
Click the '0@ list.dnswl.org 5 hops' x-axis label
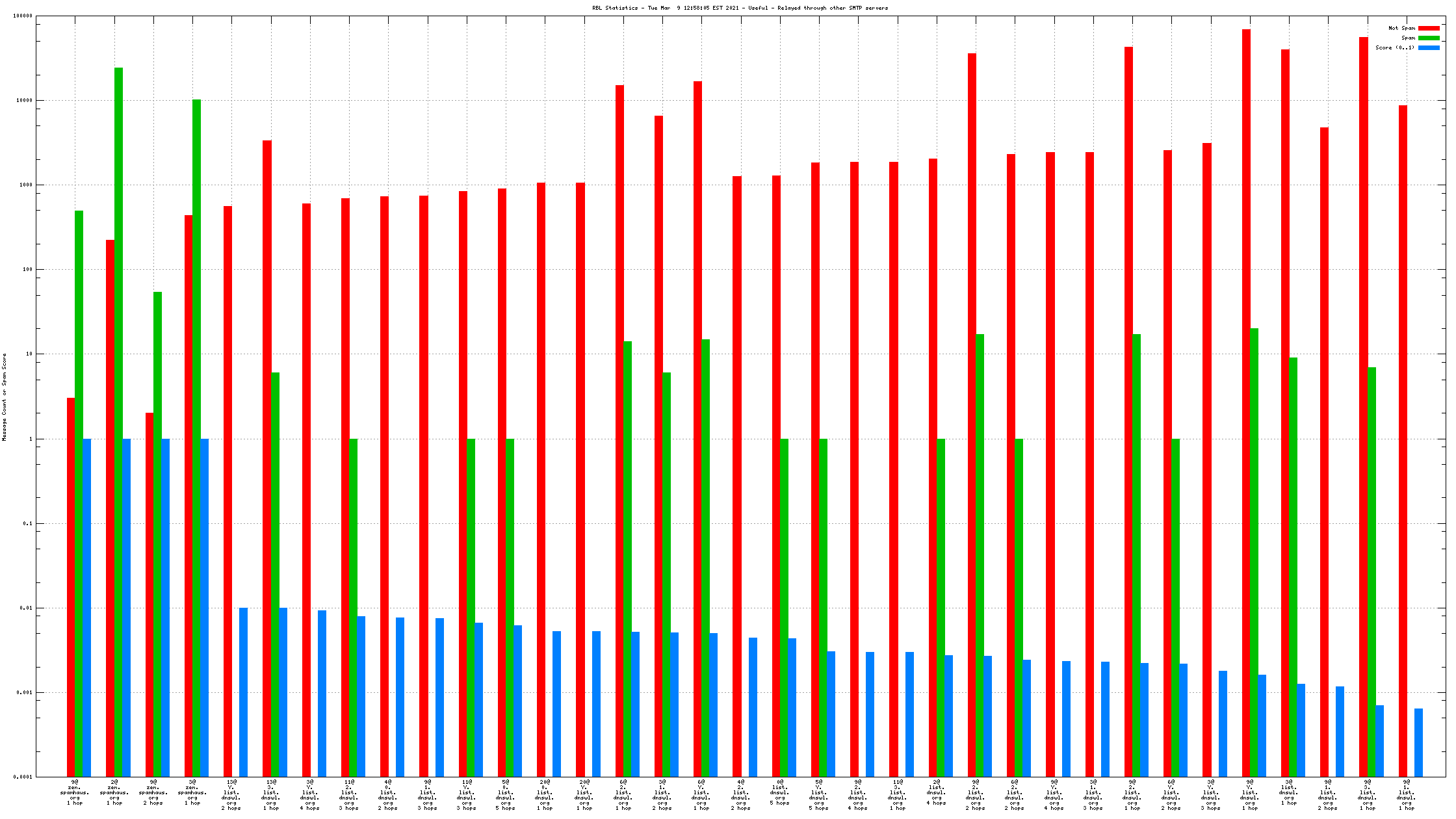(x=780, y=792)
